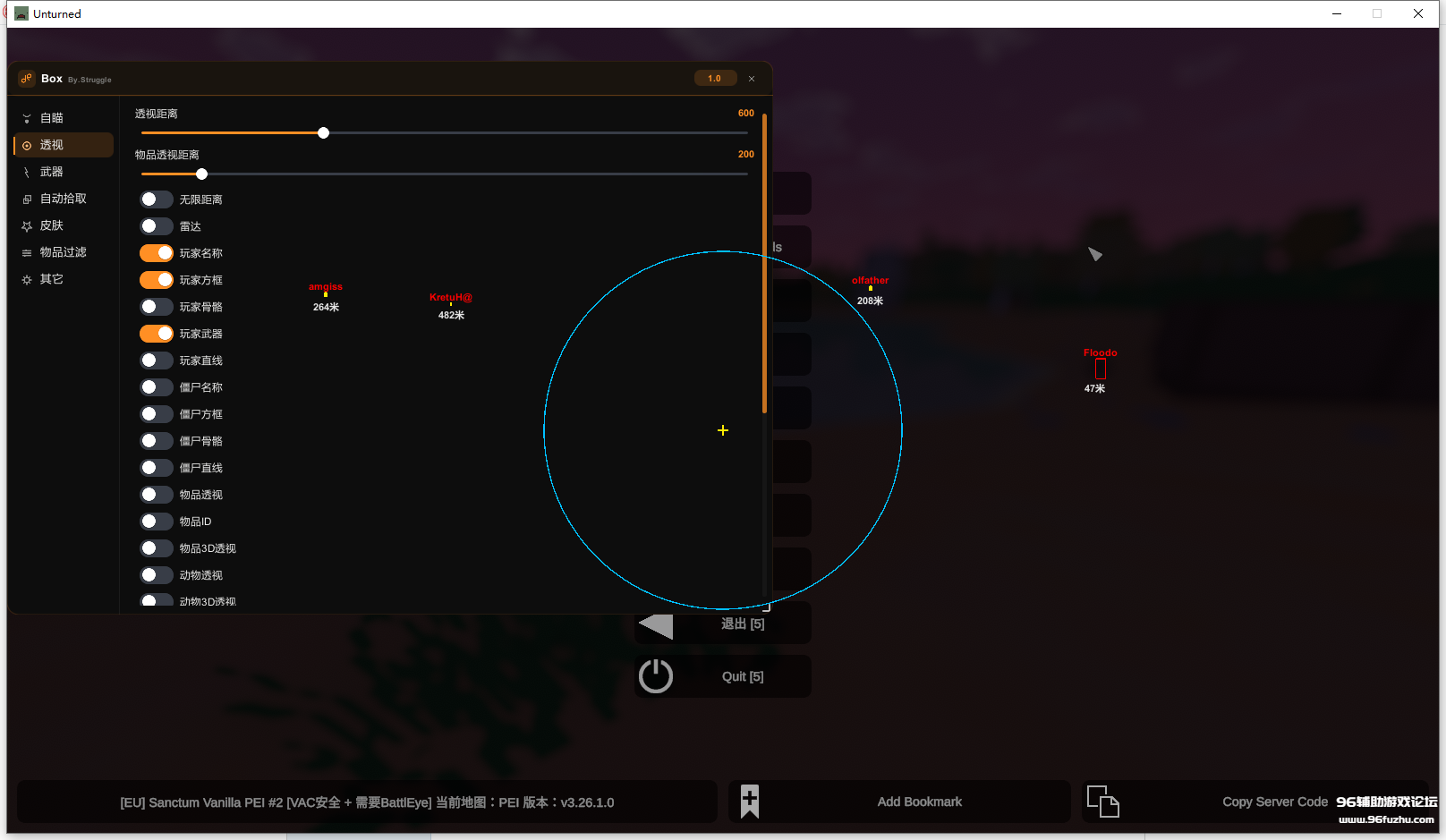Screen dimensions: 1446x840
Task: Switch on the 僵尸方框 toggle
Action: (157, 414)
